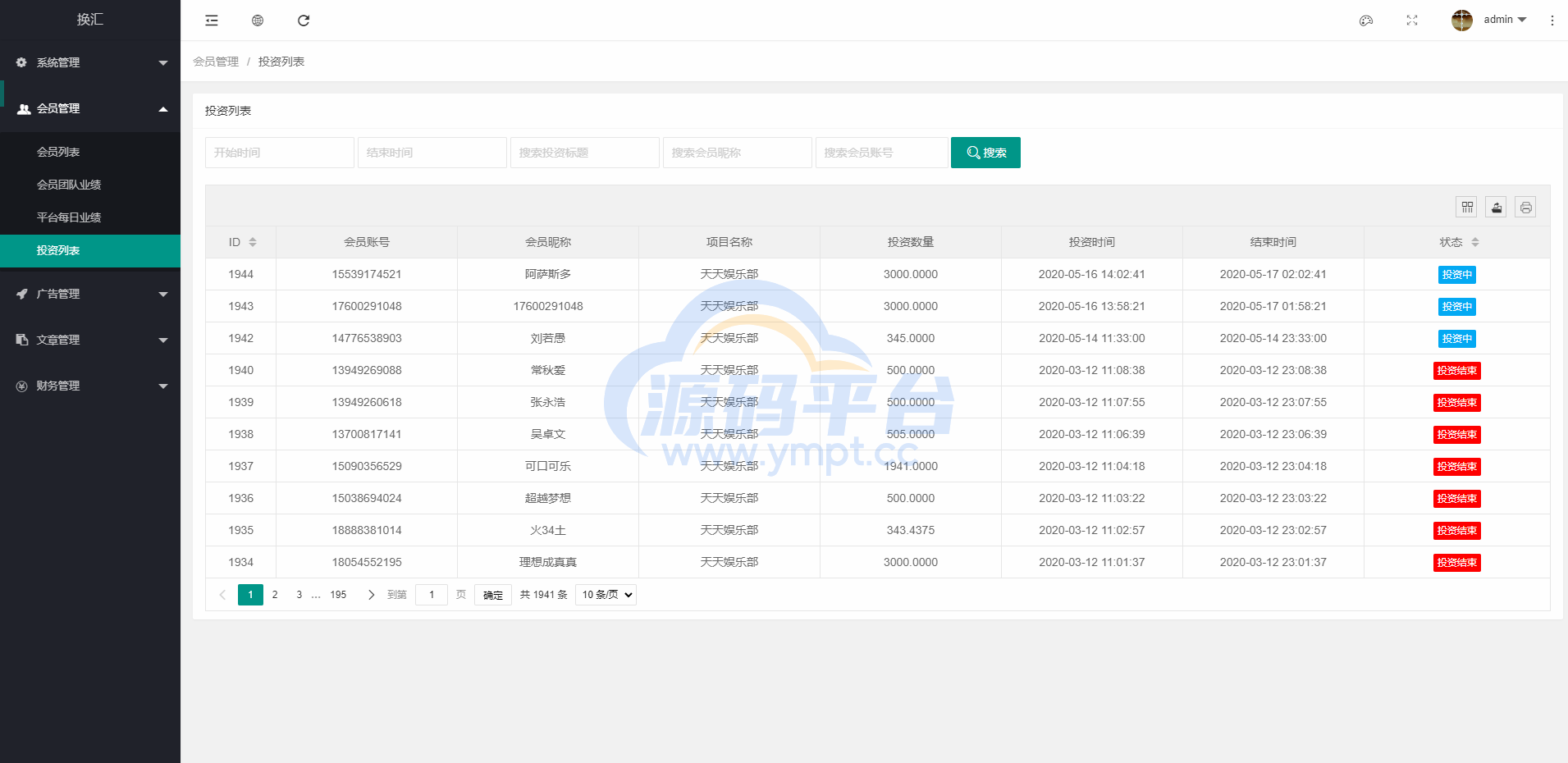Sort table by 状态 column arrows
Image resolution: width=1568 pixels, height=763 pixels.
click(x=1475, y=242)
